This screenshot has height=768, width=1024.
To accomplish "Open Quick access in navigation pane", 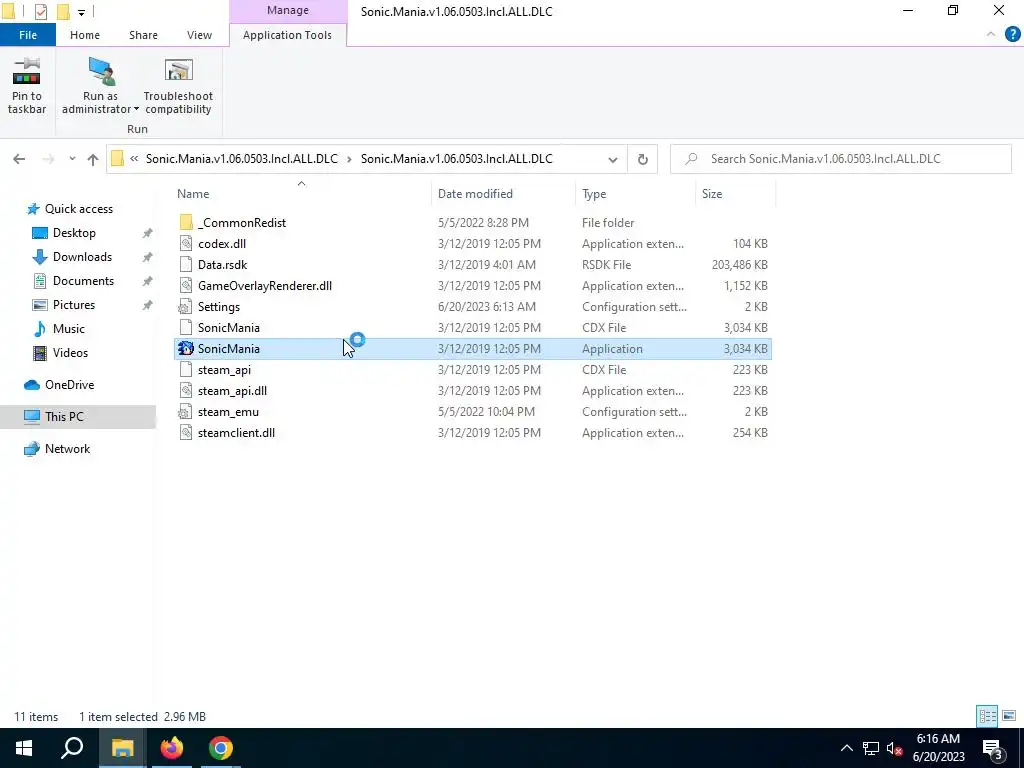I will tap(78, 209).
